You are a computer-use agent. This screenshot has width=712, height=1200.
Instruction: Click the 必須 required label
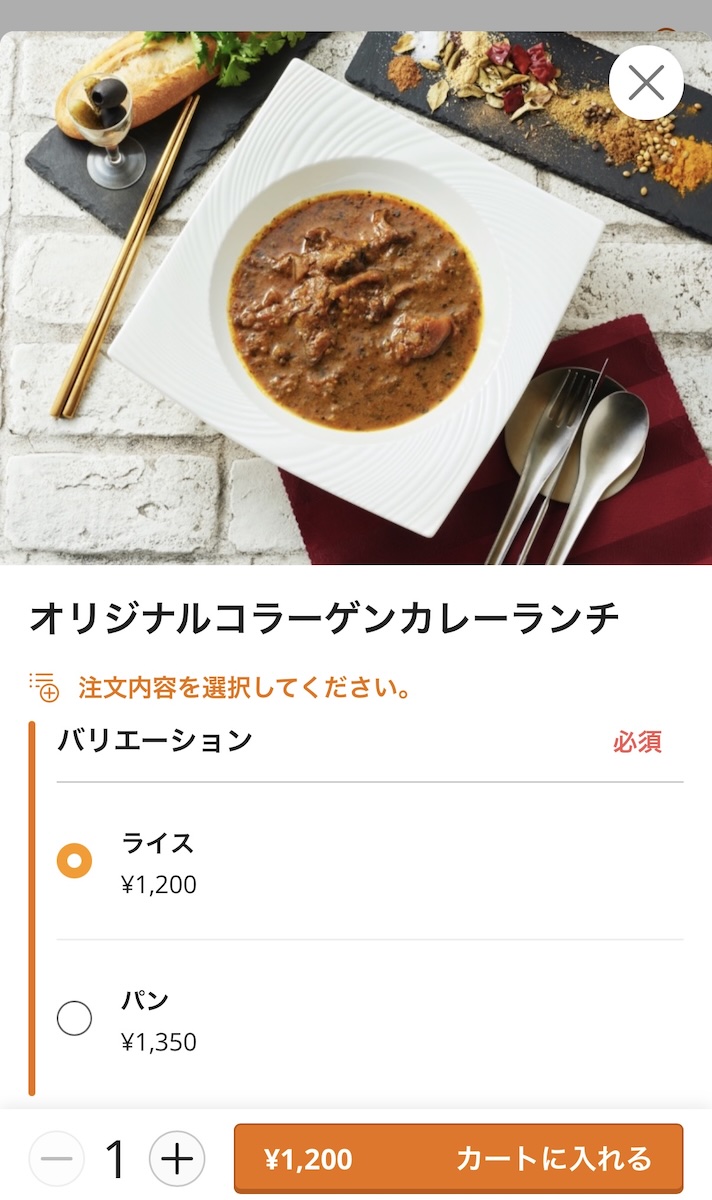coord(637,742)
